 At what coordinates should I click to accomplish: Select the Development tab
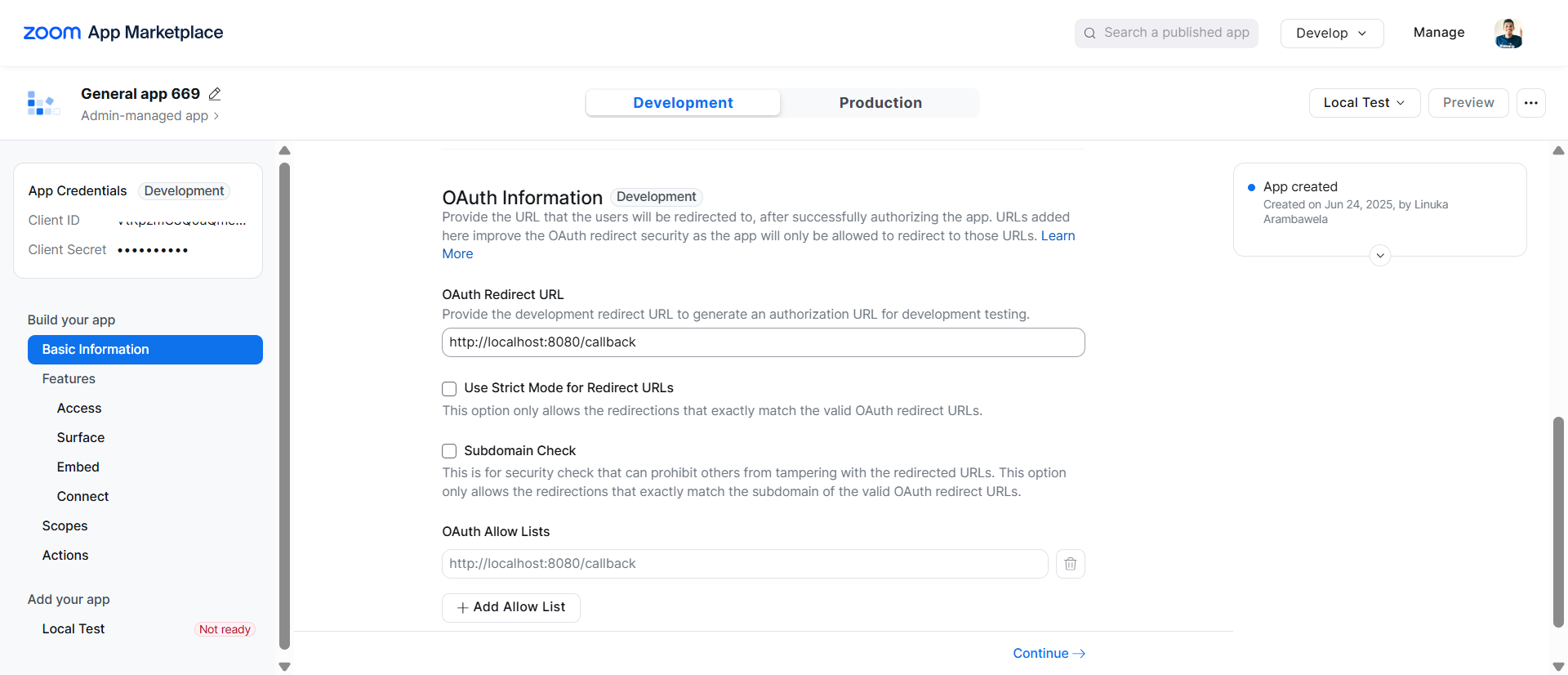pos(683,103)
